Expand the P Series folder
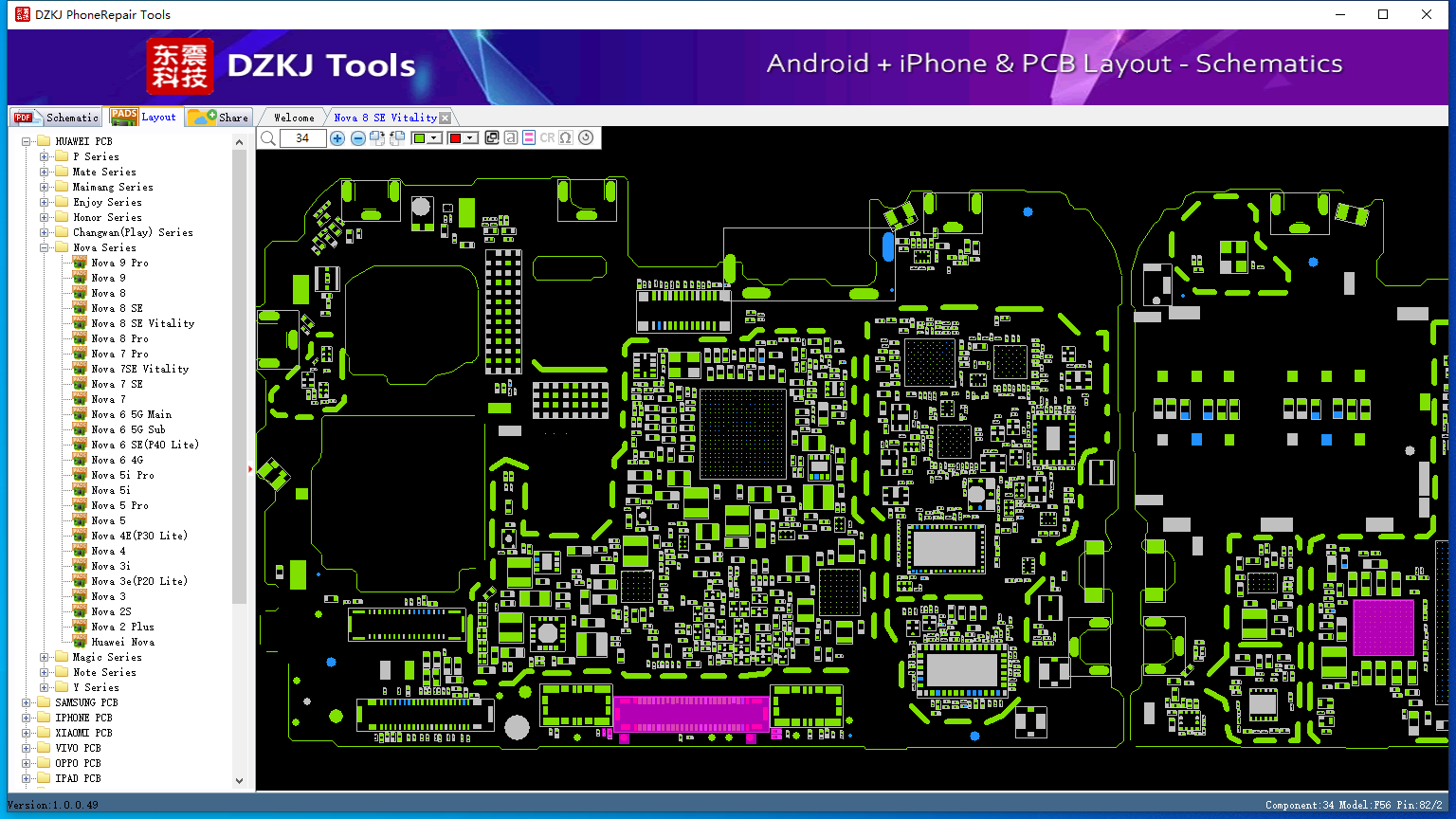 click(x=45, y=157)
